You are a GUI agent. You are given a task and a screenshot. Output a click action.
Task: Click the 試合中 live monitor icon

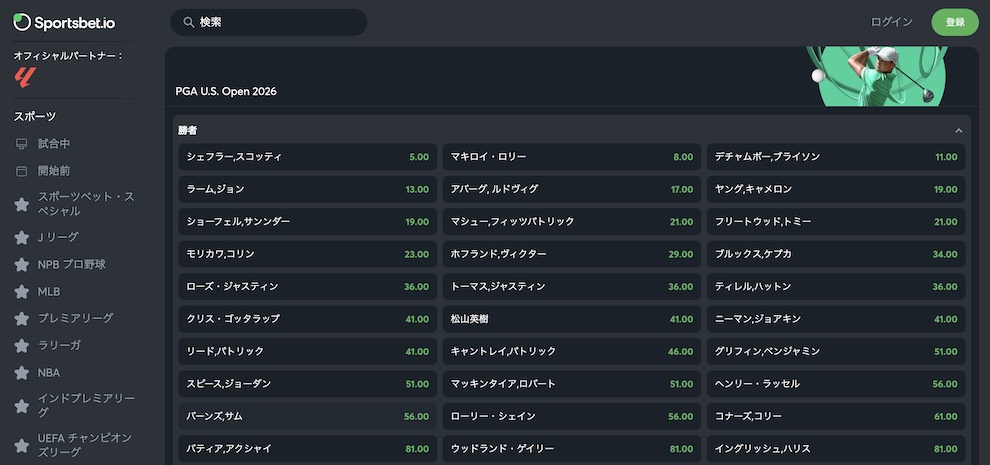point(21,144)
